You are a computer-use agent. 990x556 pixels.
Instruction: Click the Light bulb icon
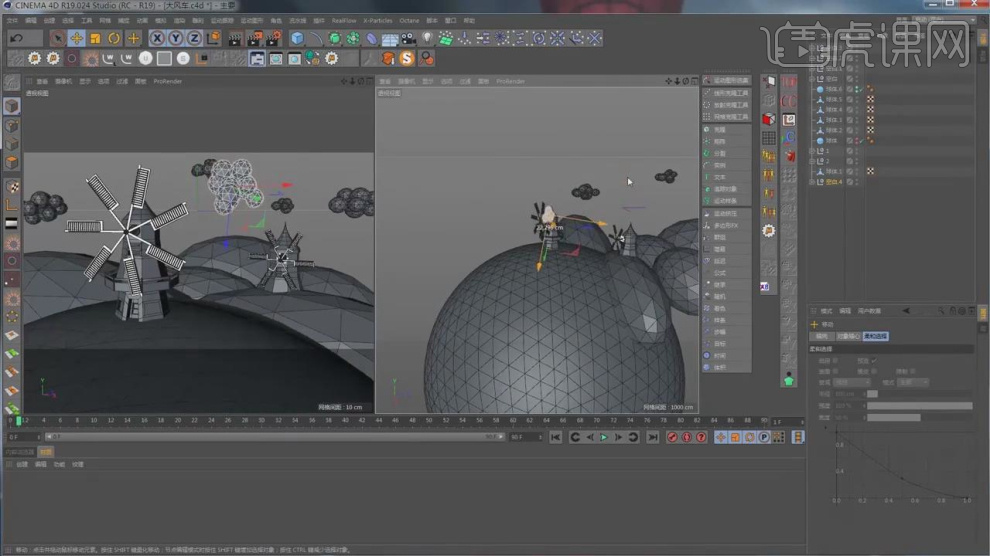427,38
